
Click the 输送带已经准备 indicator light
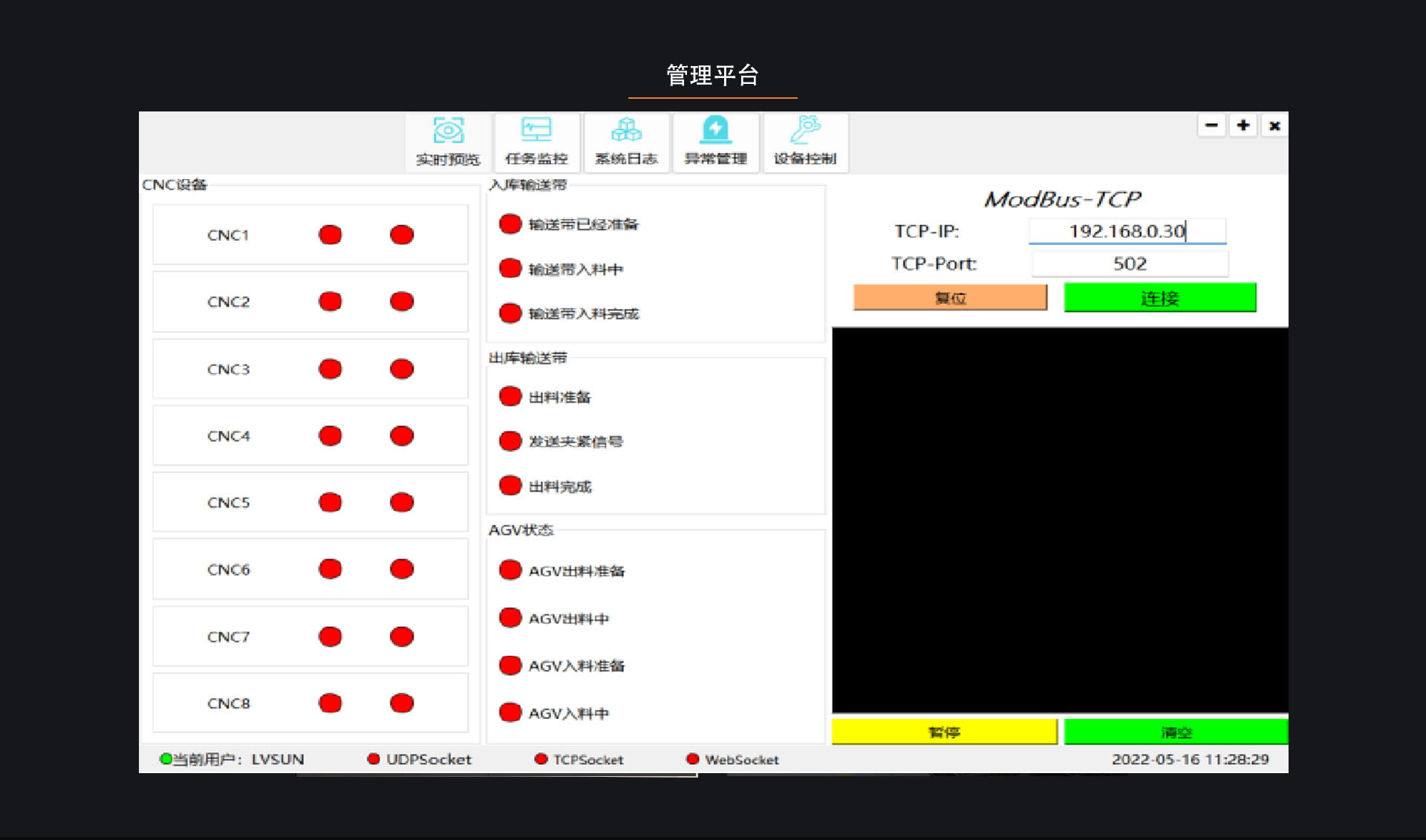pos(510,224)
